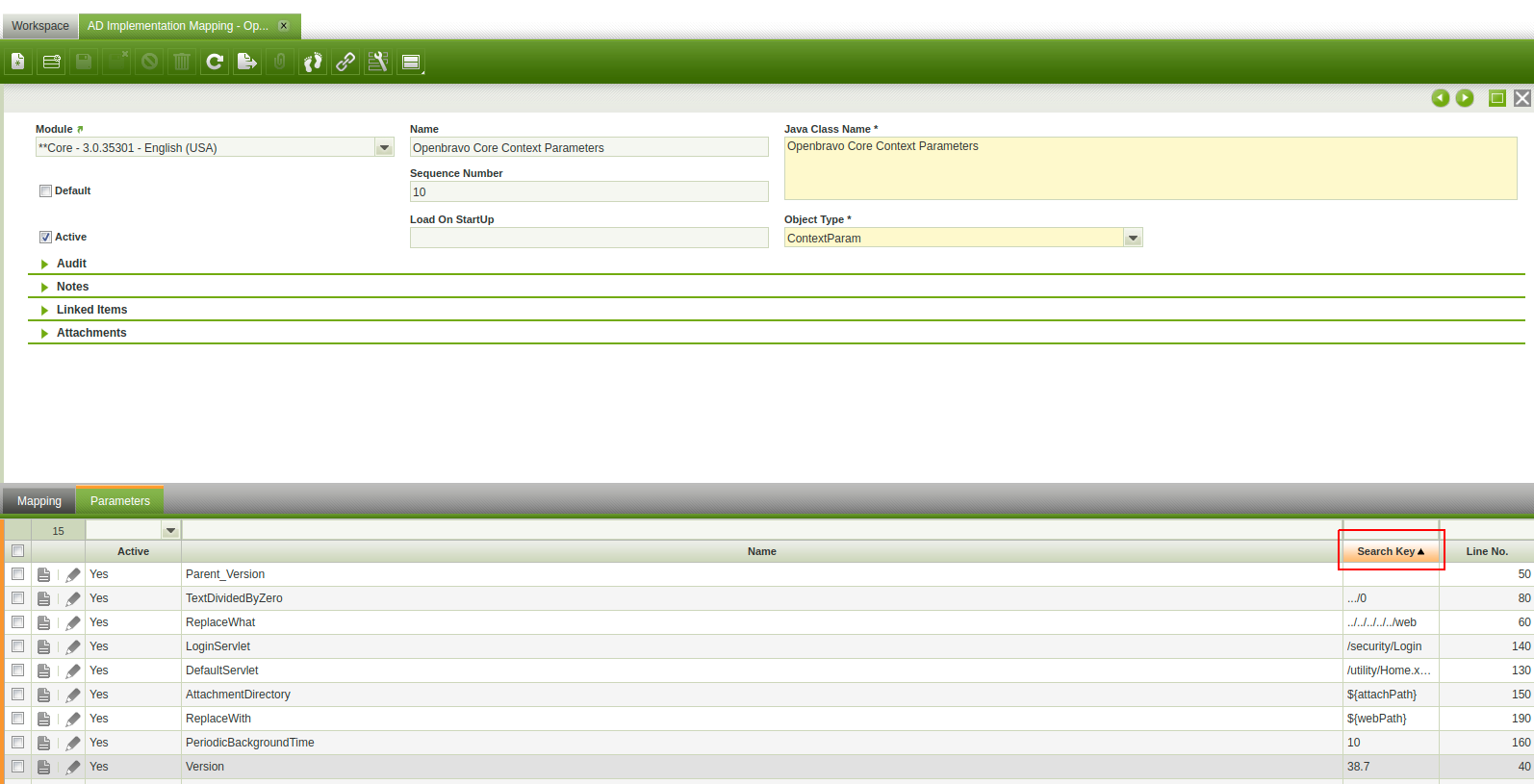Viewport: 1534px width, 784px height.
Task: Open the Mapping child tab
Action: [39, 501]
